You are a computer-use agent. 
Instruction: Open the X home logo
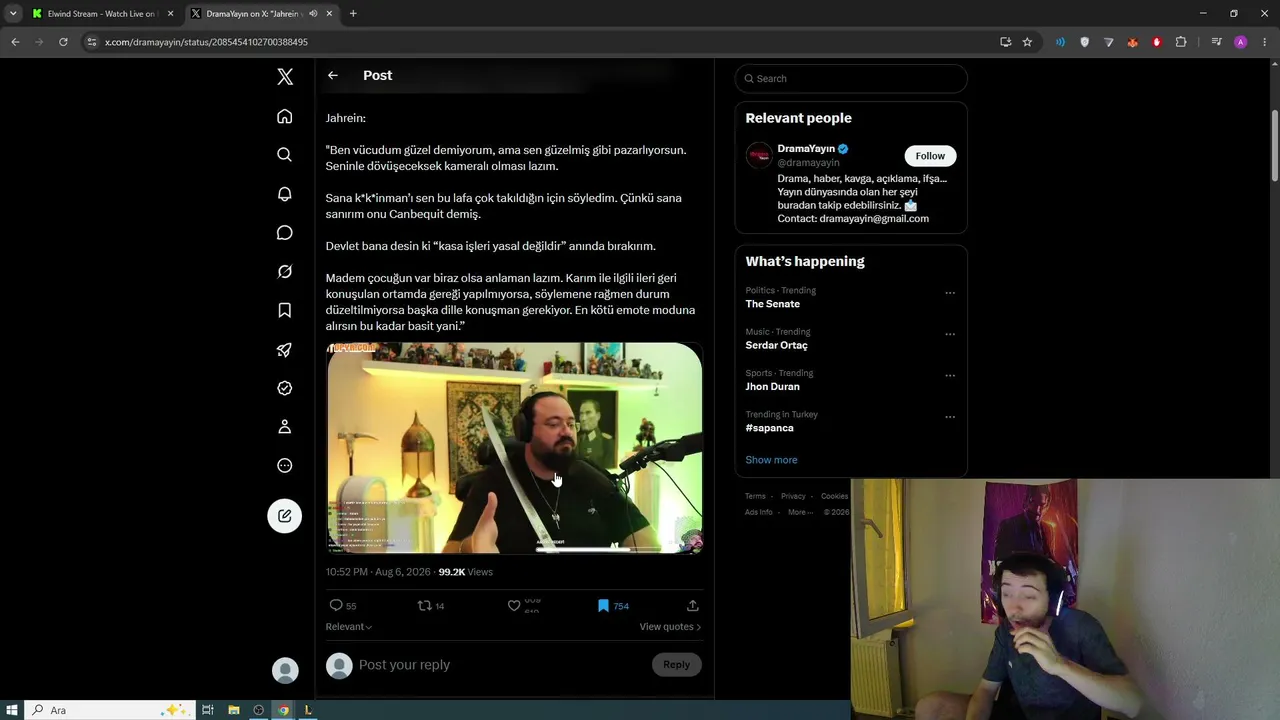pos(285,77)
